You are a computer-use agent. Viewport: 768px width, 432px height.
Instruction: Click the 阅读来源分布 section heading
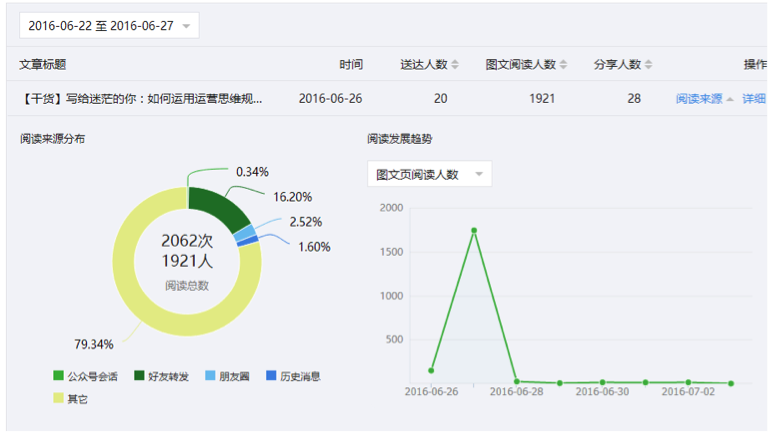click(52, 139)
